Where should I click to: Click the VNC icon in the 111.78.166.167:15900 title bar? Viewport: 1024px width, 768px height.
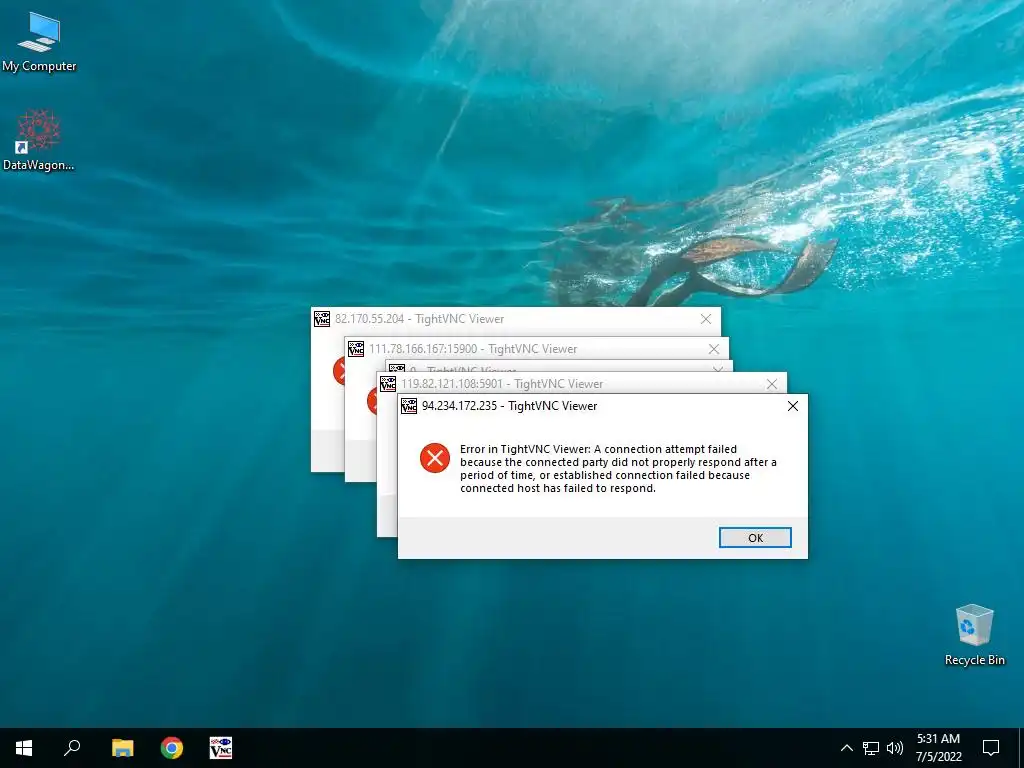click(356, 349)
